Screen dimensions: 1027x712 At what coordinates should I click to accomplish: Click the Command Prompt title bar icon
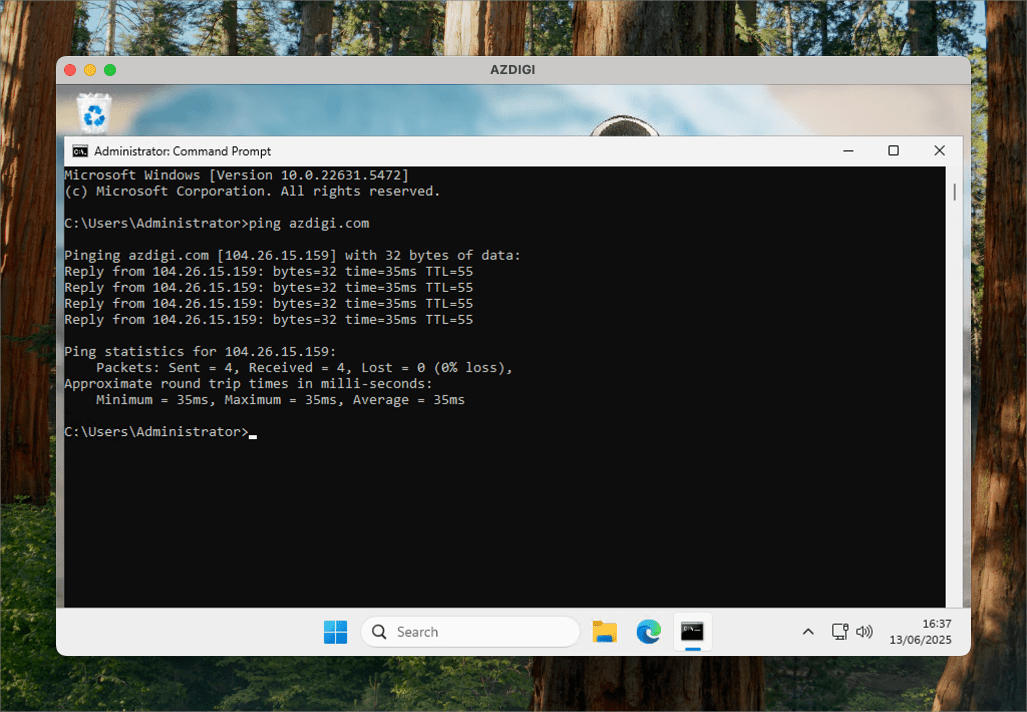pos(80,151)
